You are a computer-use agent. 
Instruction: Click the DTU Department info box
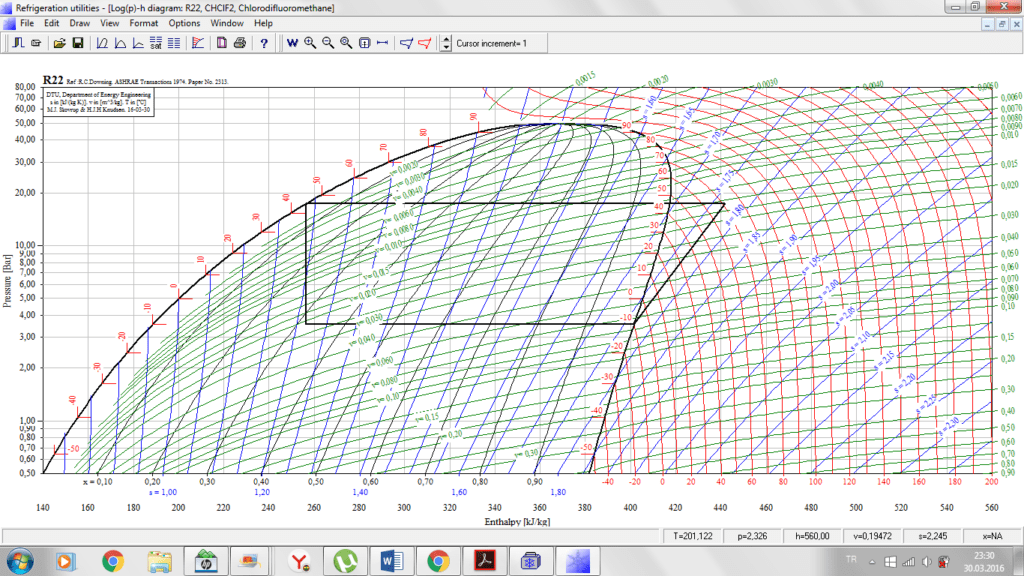tap(99, 103)
